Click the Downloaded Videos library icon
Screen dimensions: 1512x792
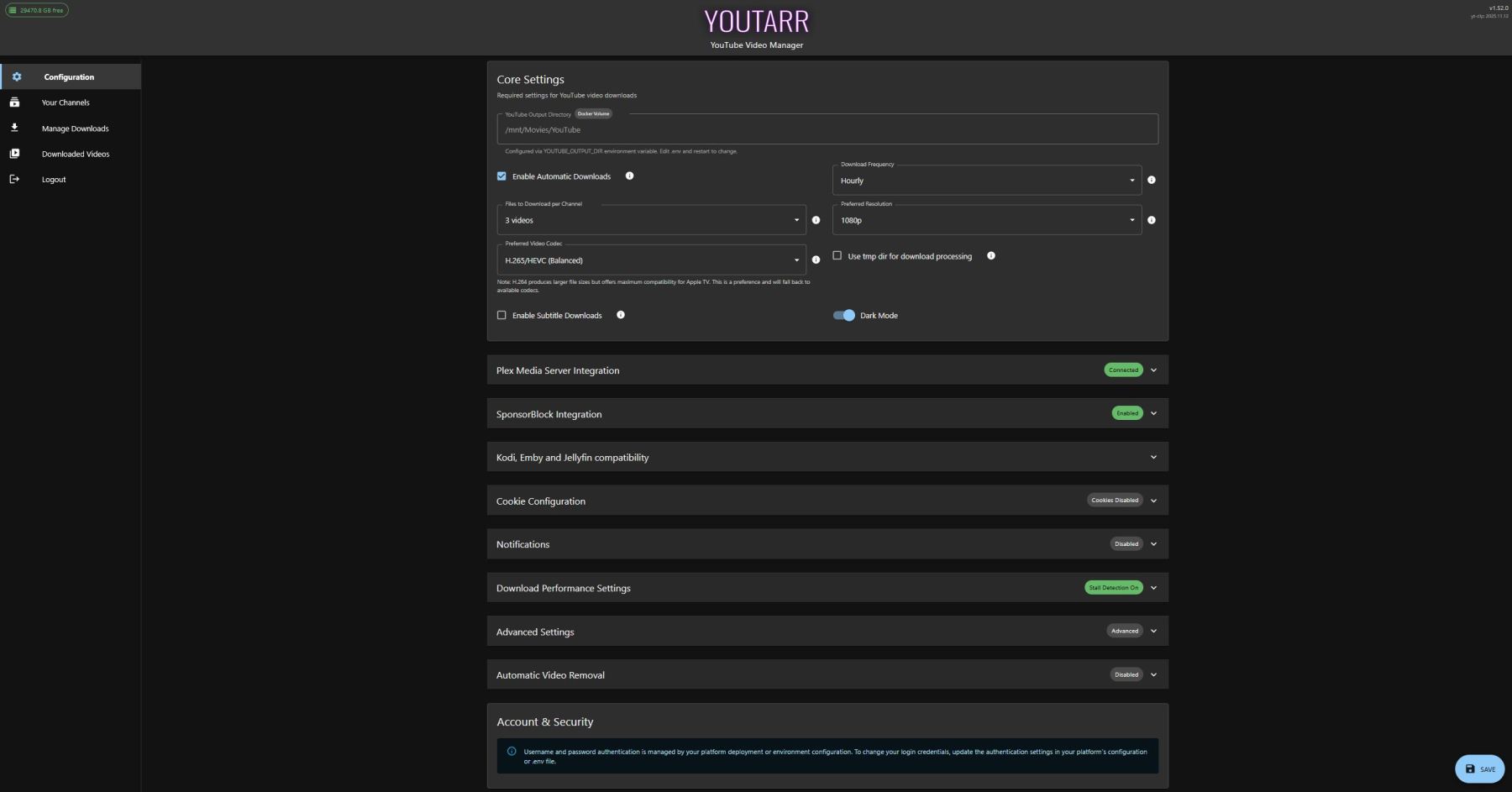(x=14, y=154)
